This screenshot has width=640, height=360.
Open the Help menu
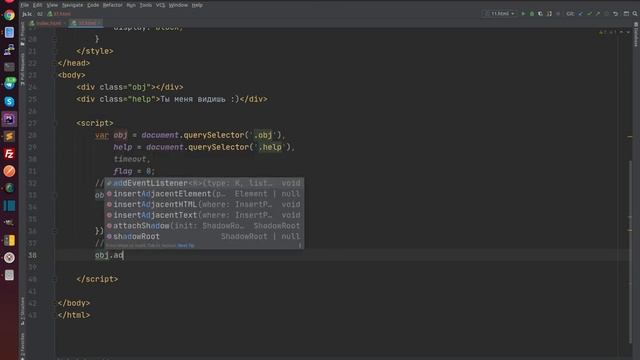(x=197, y=5)
